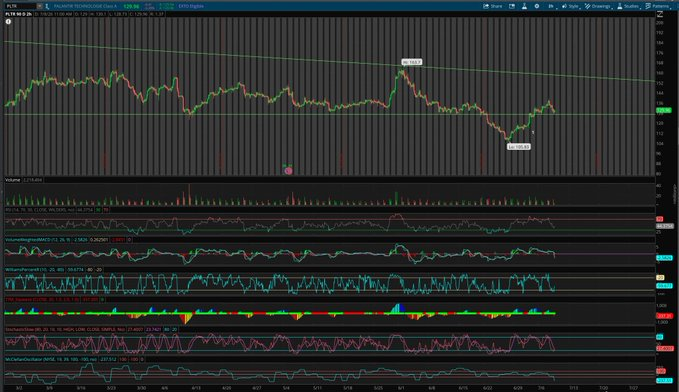Click the TTM_Squeeze study label

tap(42, 299)
